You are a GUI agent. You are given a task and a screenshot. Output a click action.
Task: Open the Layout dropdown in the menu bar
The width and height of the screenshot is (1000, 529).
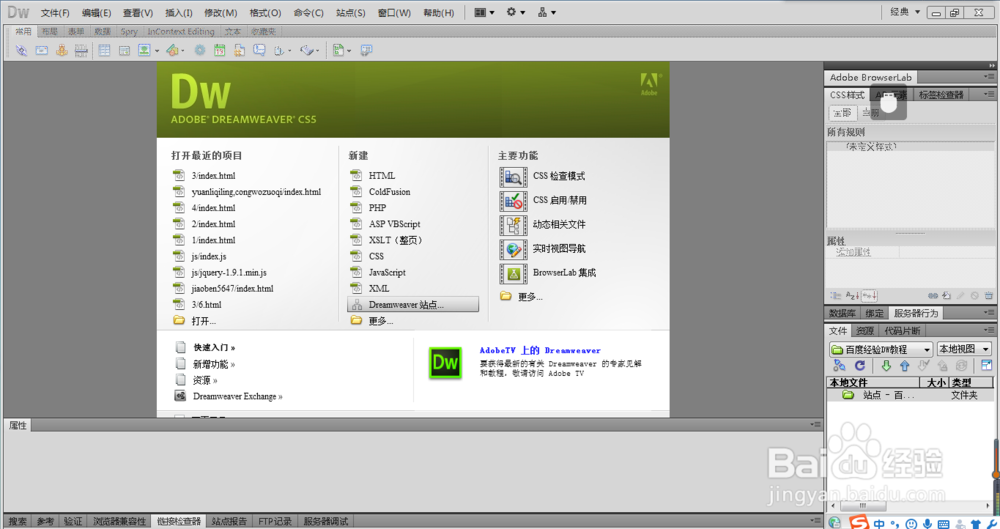click(484, 12)
